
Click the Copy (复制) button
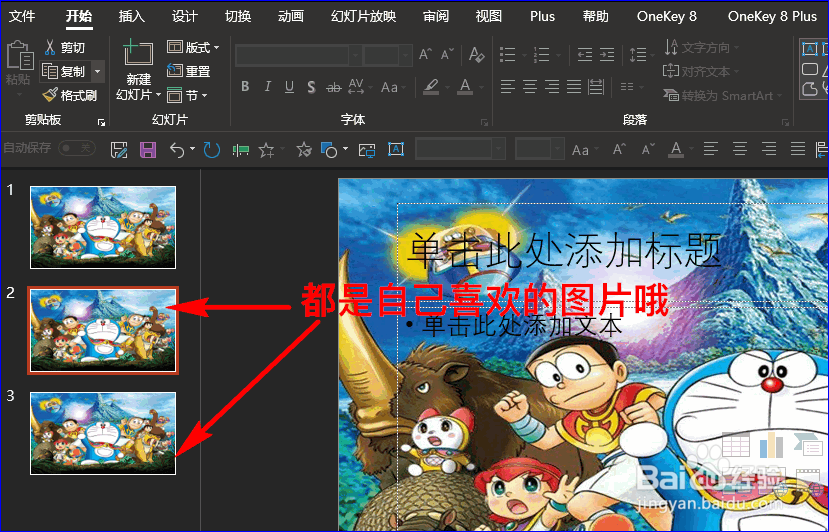(63, 71)
